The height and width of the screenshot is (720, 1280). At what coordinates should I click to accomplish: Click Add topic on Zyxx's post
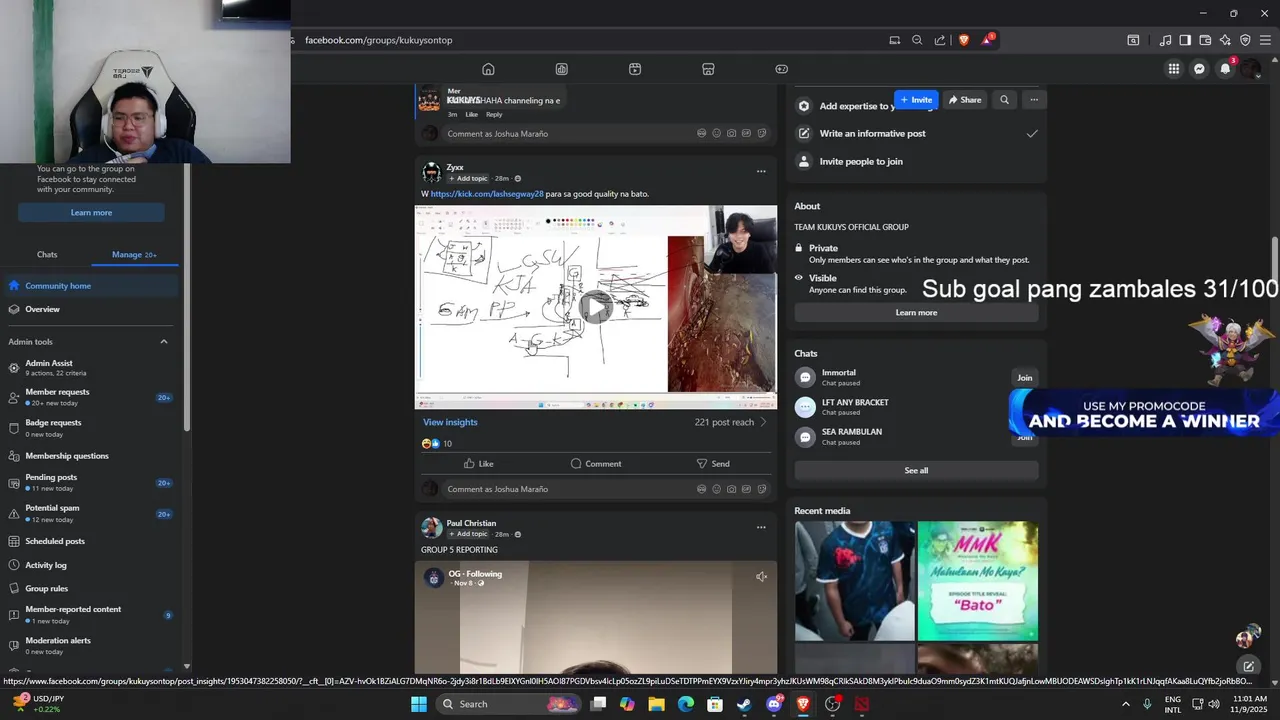467,178
